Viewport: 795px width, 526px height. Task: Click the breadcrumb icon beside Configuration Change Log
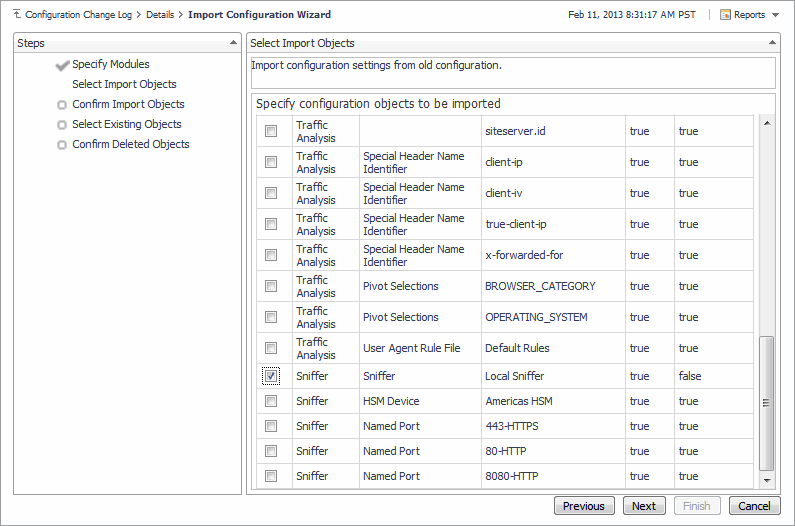tap(17, 15)
